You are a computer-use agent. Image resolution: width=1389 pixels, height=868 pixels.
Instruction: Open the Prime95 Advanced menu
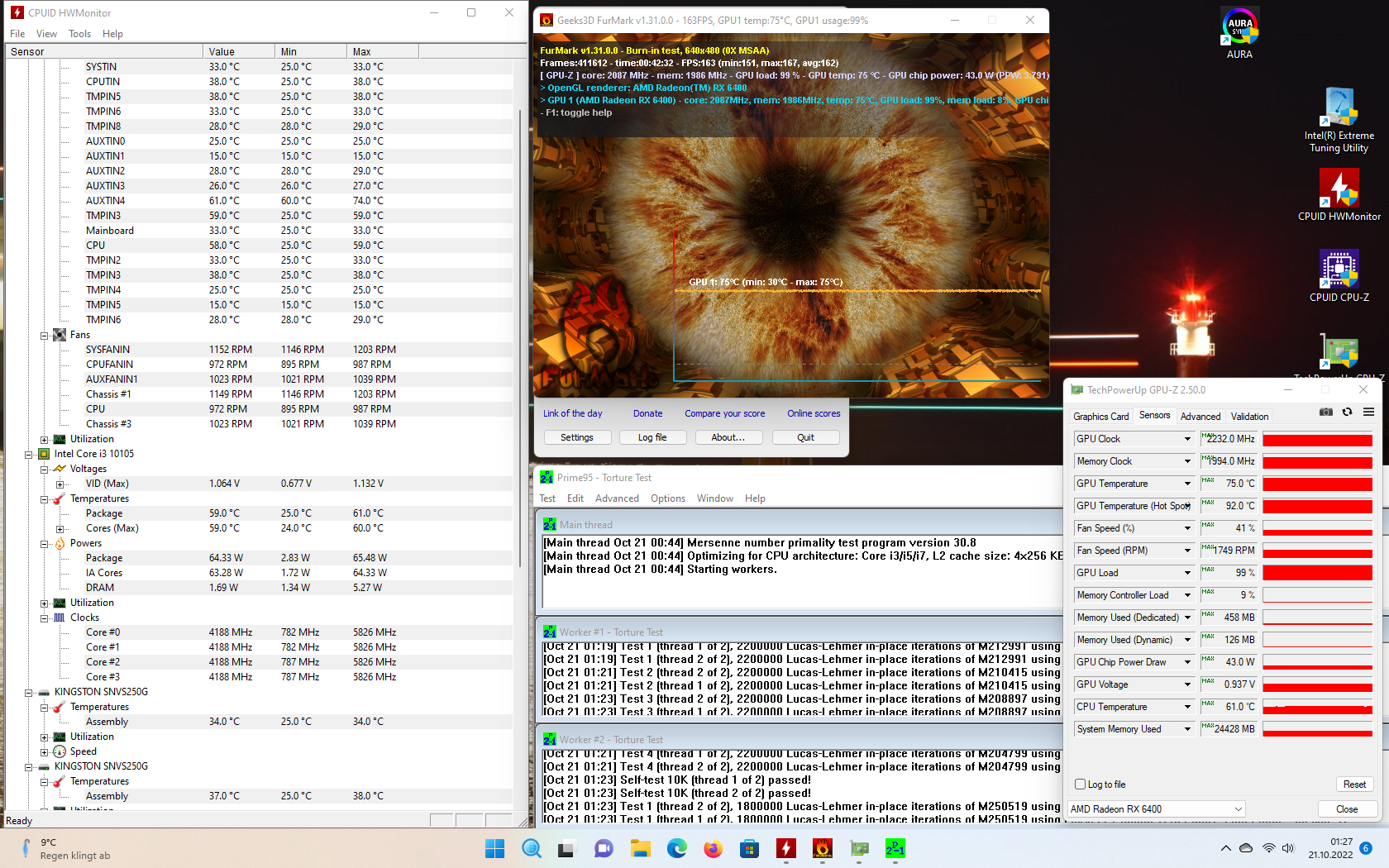coord(617,498)
